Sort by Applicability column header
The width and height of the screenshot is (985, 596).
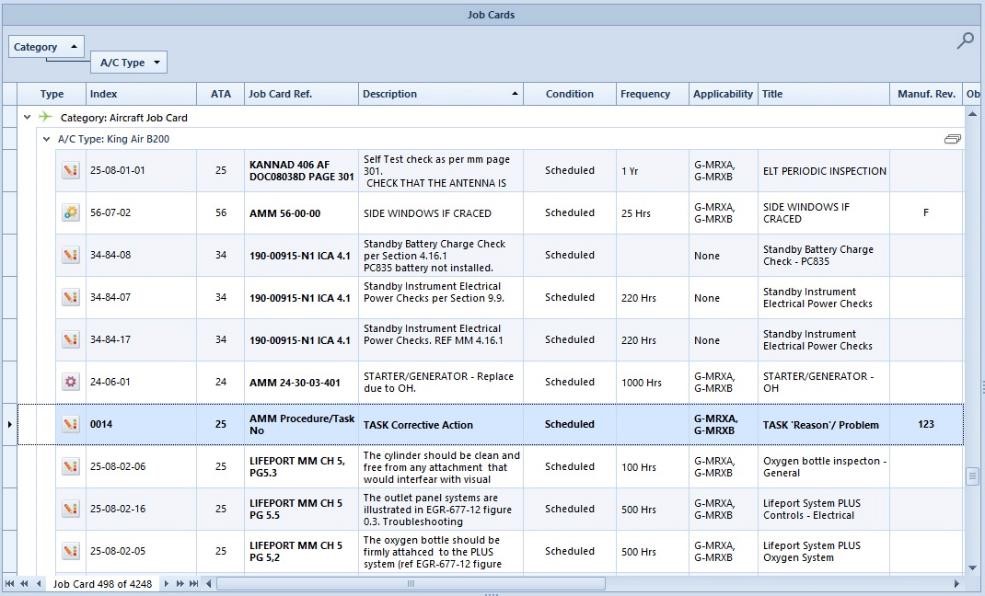click(723, 94)
